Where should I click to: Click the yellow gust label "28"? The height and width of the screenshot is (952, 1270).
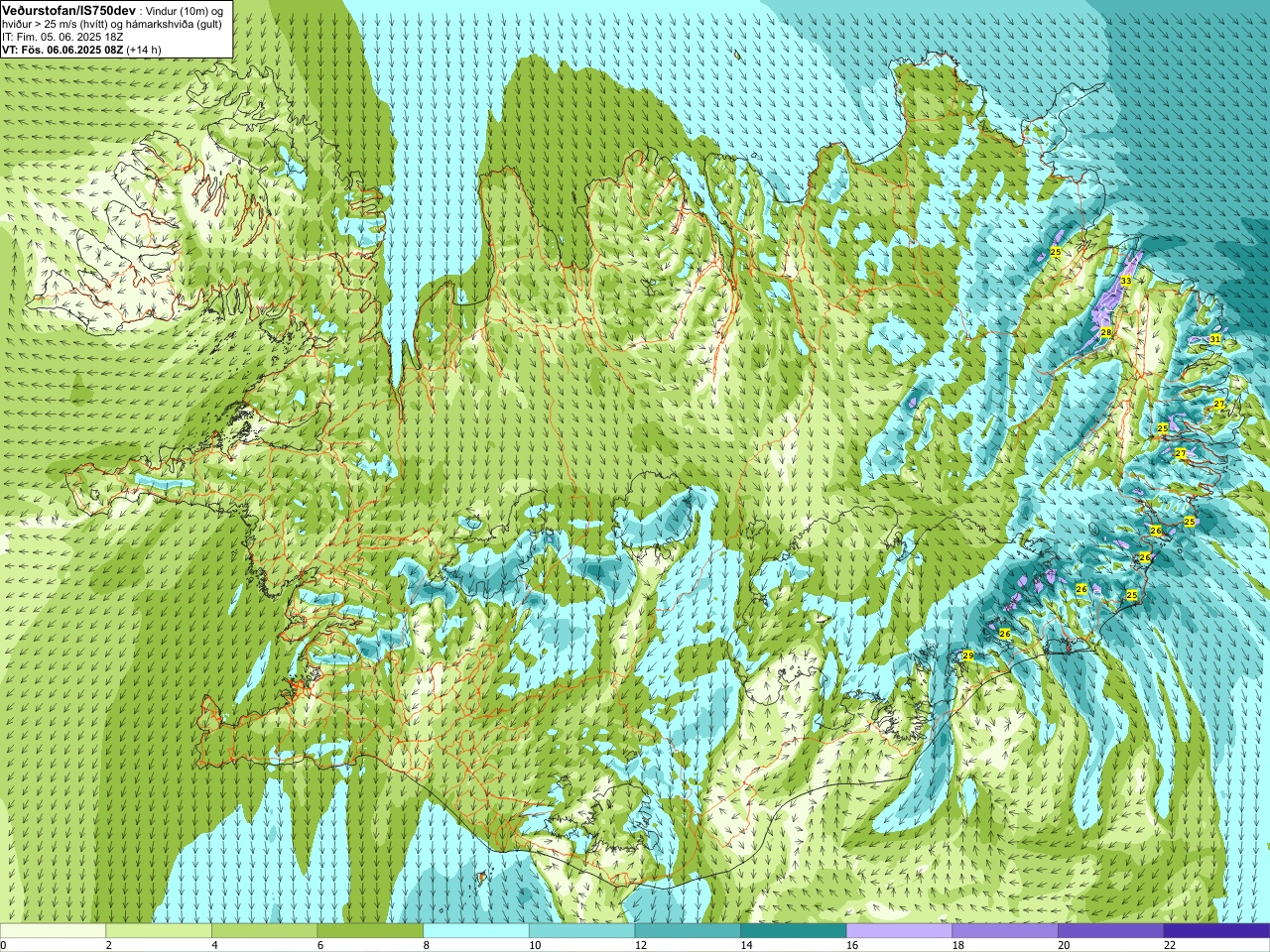1105,332
